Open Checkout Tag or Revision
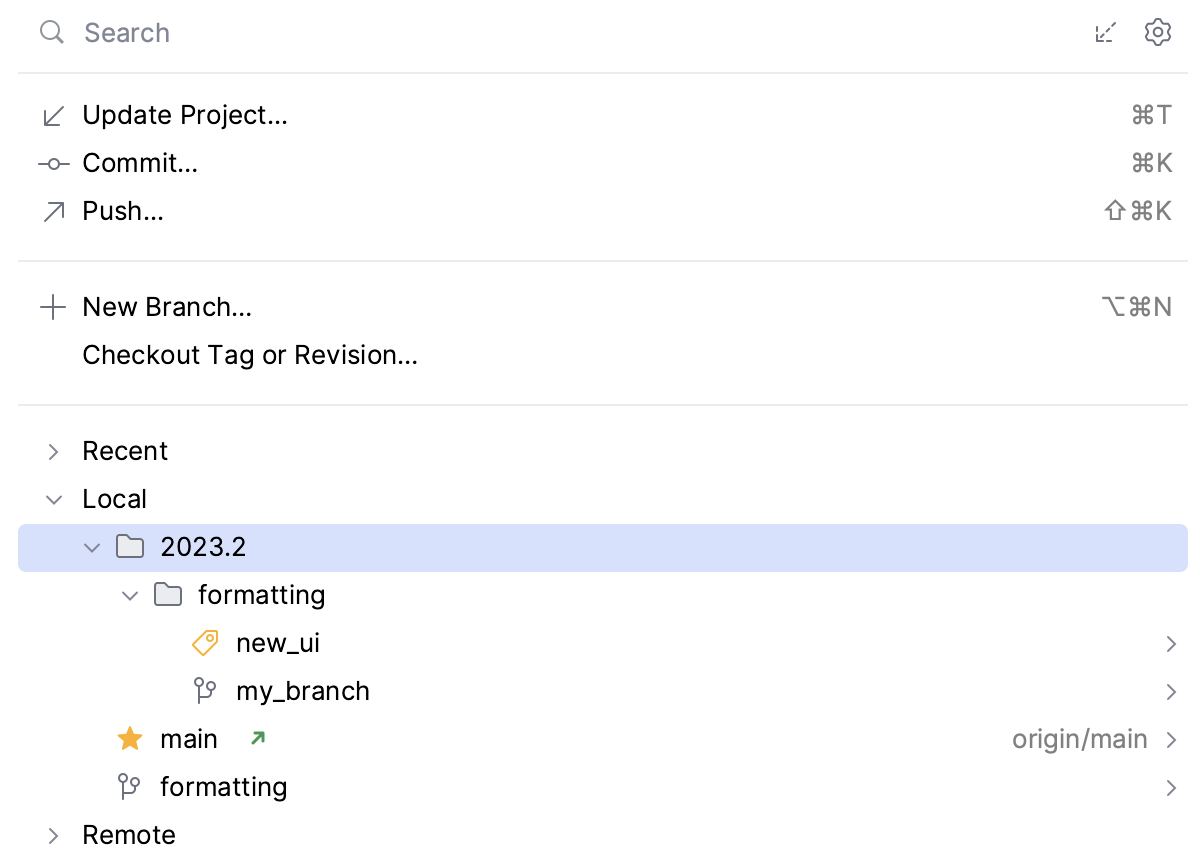The height and width of the screenshot is (860, 1200). (x=250, y=355)
